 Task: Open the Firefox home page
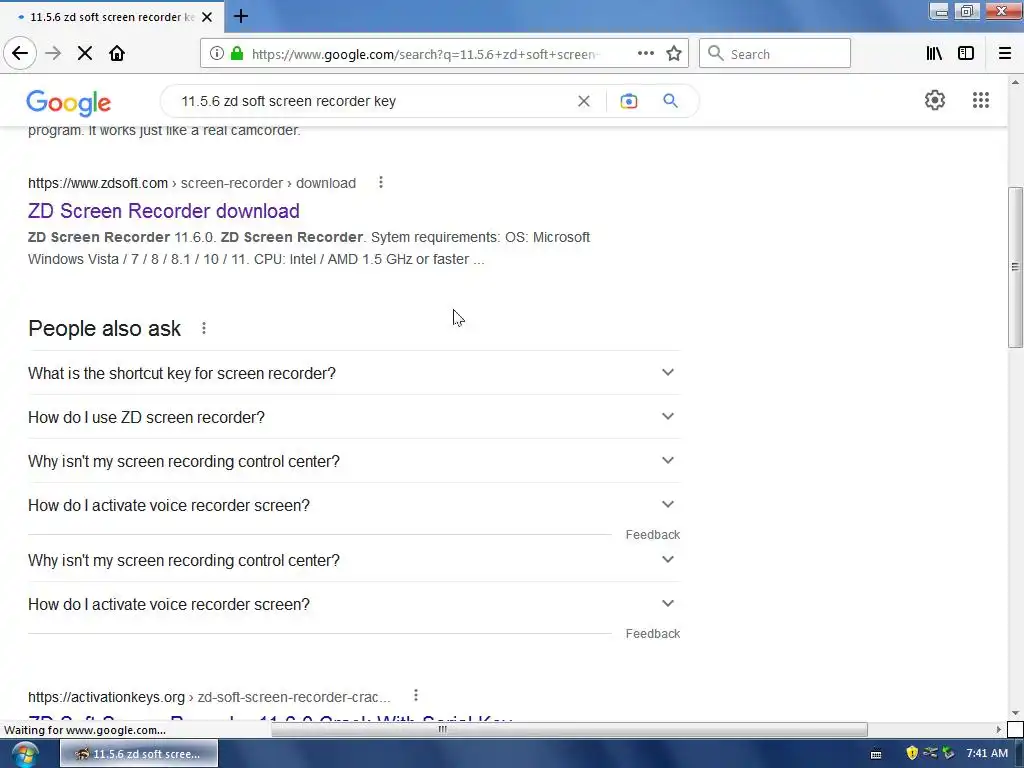(x=117, y=54)
